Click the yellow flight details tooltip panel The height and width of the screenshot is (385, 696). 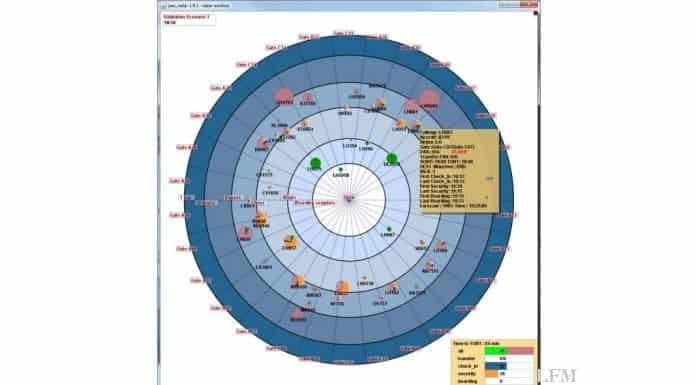[459, 171]
